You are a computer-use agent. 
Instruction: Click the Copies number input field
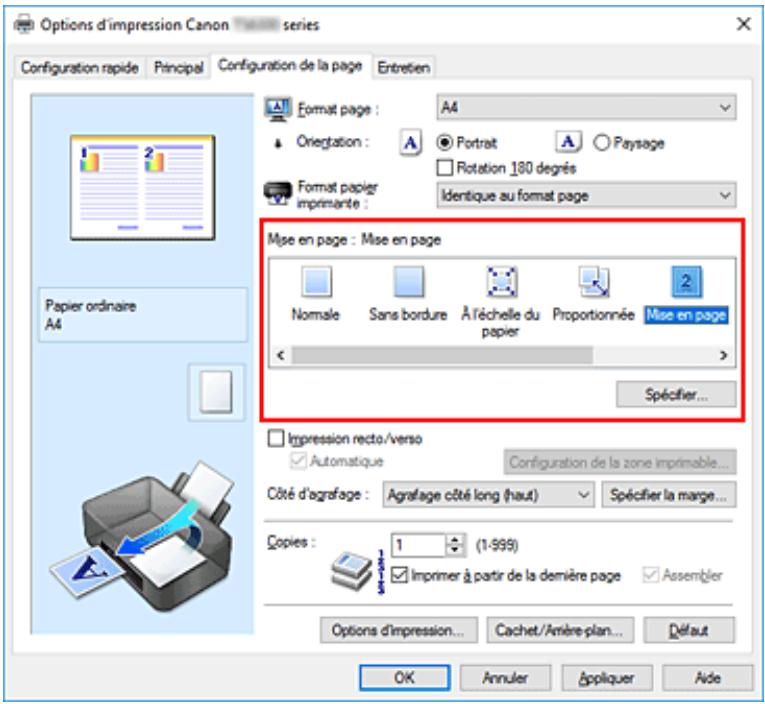point(419,545)
